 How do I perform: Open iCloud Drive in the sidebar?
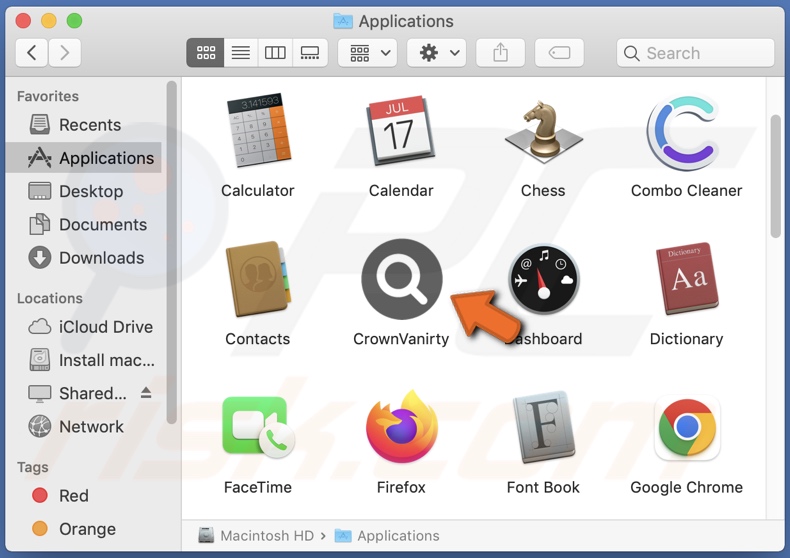(83, 327)
